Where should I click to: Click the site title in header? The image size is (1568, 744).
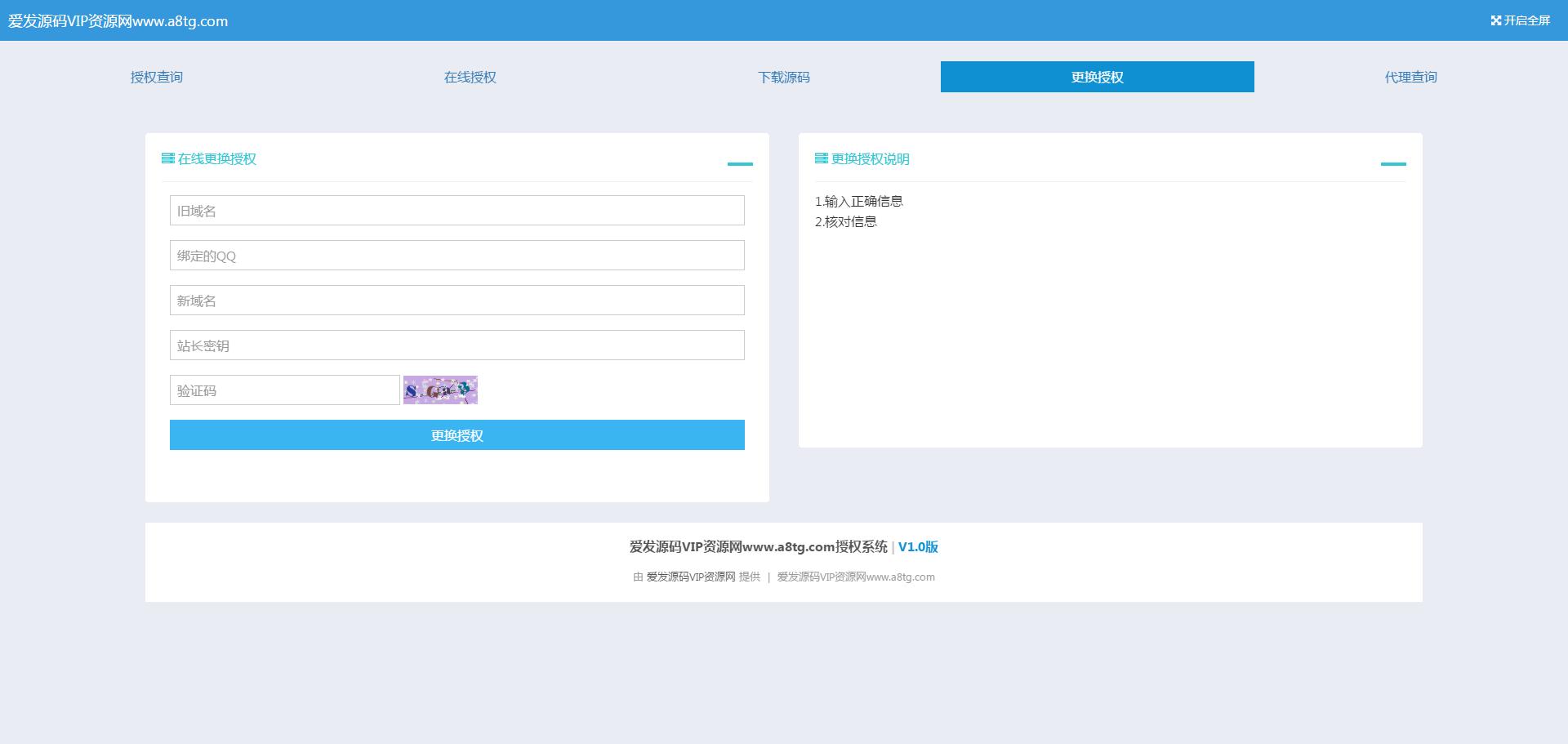118,21
